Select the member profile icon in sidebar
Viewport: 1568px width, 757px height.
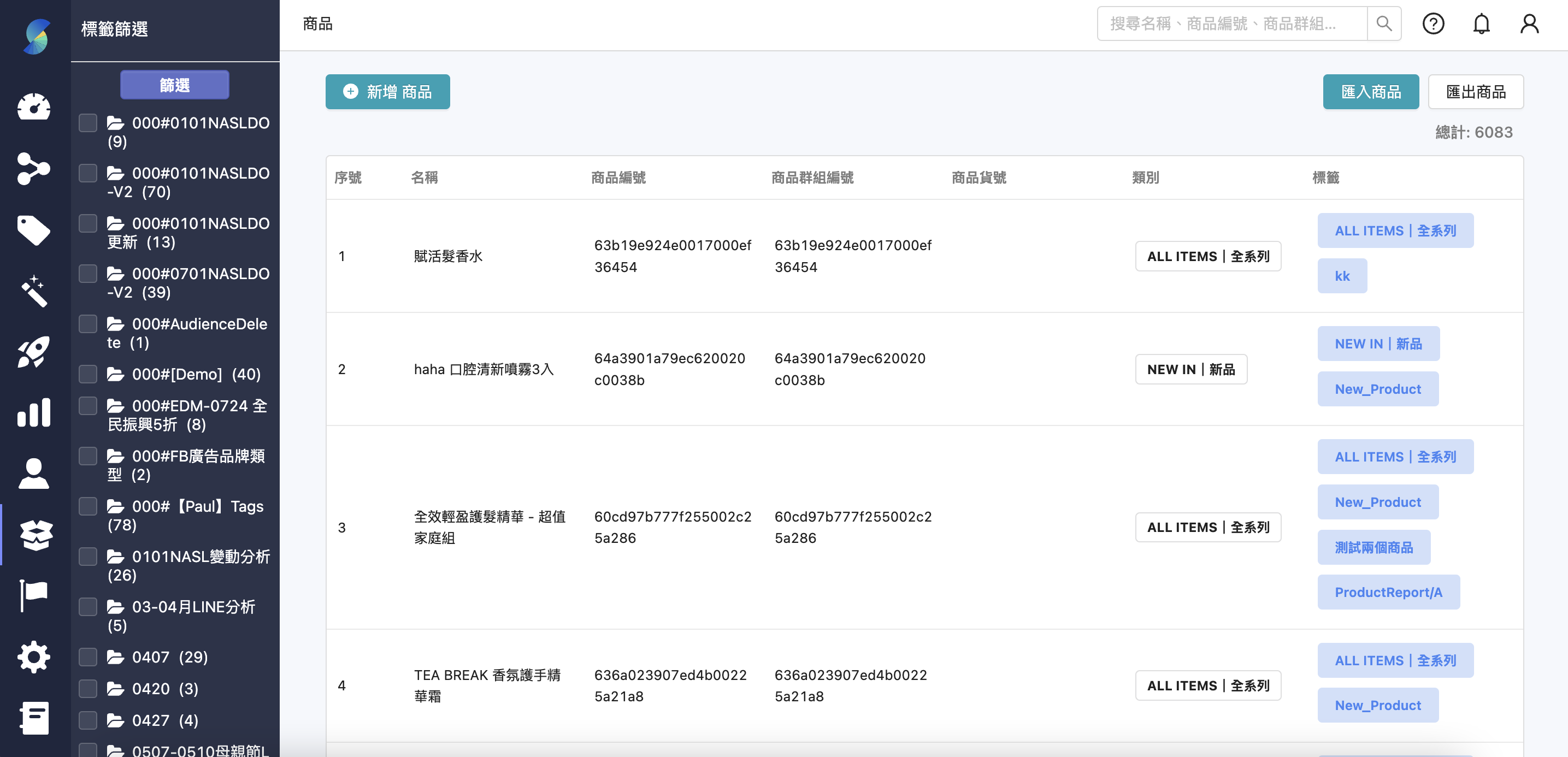pyautogui.click(x=33, y=474)
